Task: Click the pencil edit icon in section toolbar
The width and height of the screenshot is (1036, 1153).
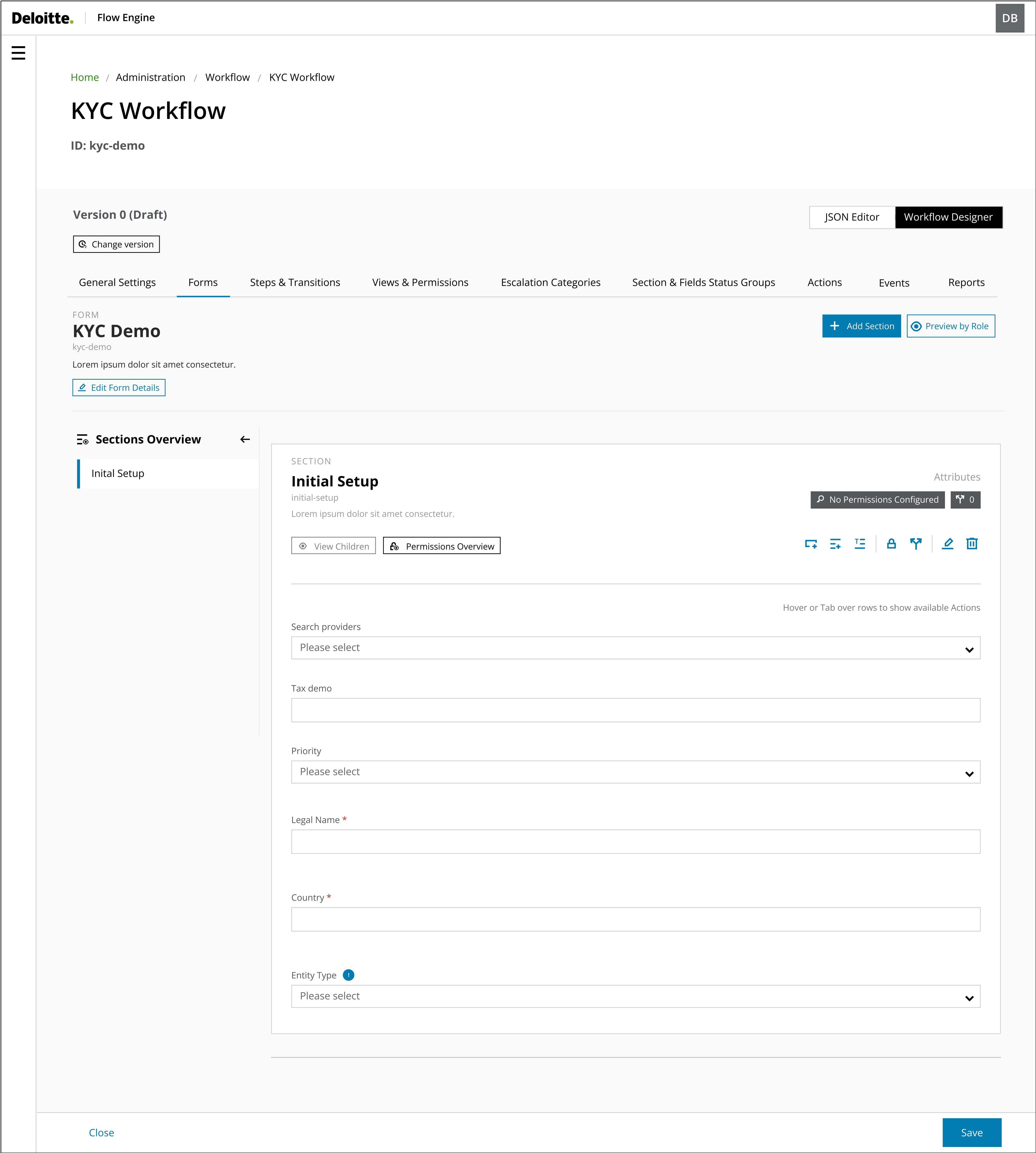Action: click(947, 544)
